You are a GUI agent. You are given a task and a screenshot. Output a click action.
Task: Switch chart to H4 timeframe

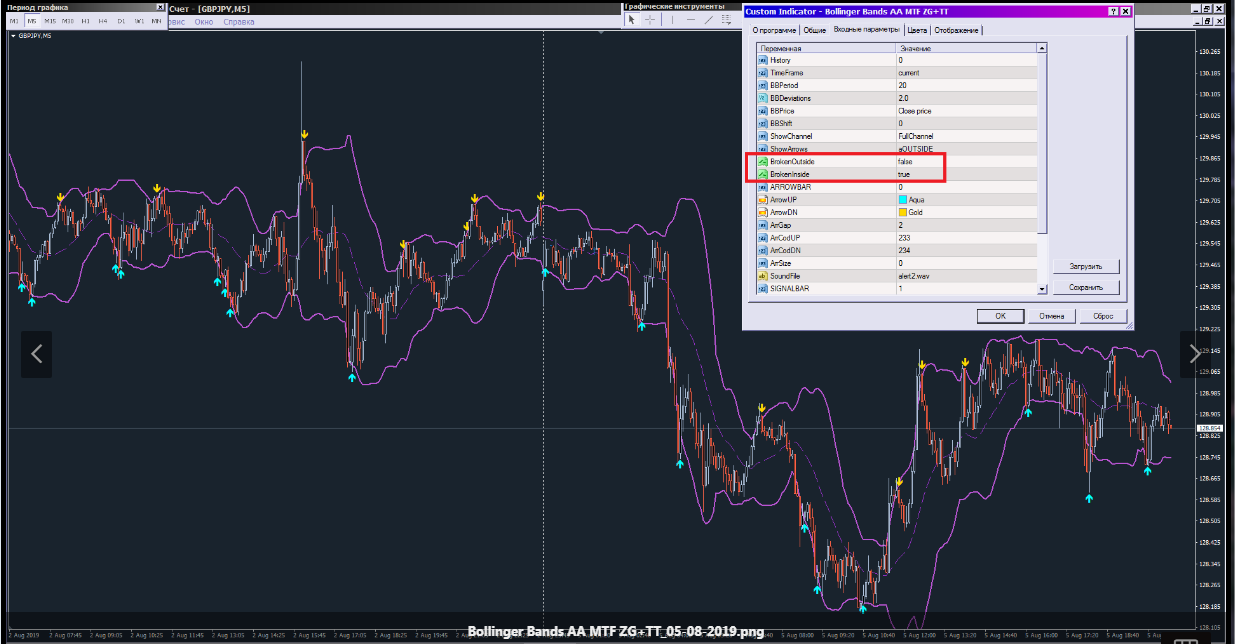click(x=103, y=20)
